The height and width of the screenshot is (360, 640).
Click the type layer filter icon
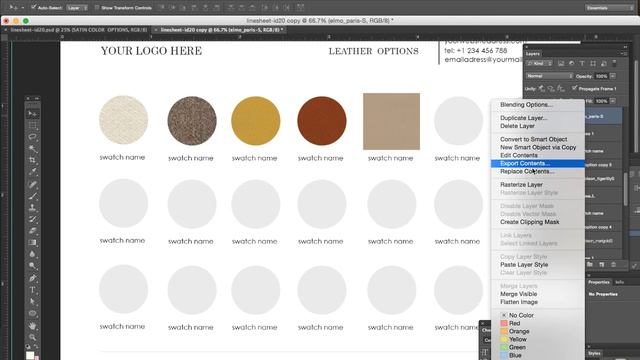(582, 64)
